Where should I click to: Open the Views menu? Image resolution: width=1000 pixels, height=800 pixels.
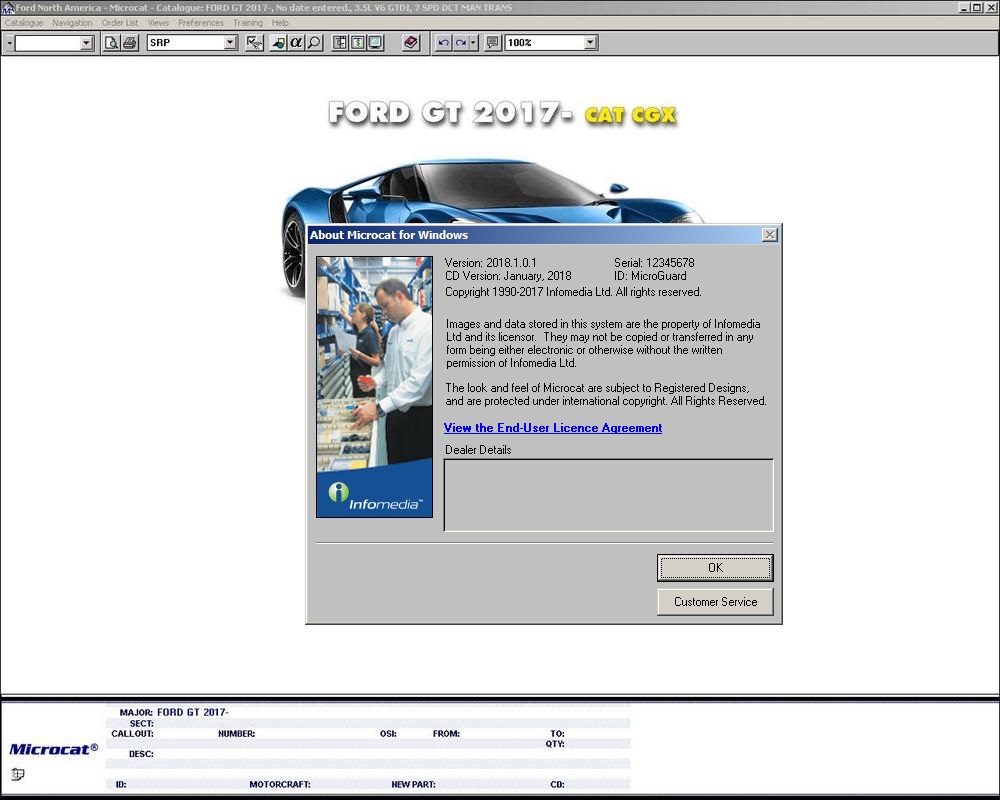[x=158, y=22]
